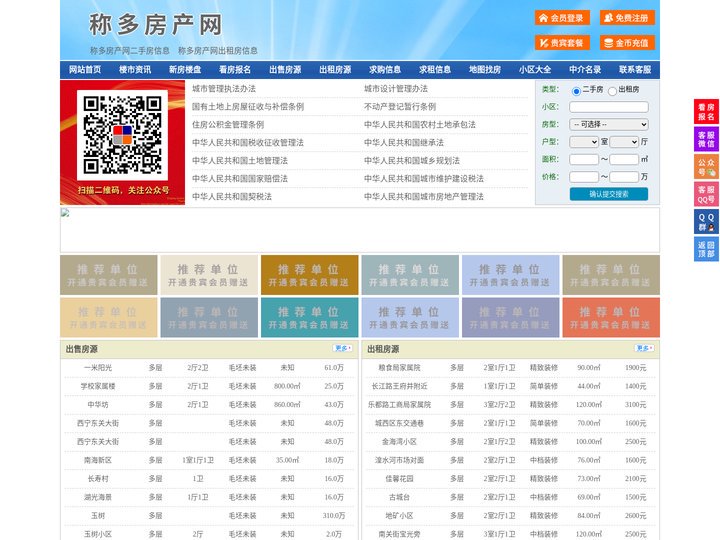Click the maximum 价格 input field

624,177
